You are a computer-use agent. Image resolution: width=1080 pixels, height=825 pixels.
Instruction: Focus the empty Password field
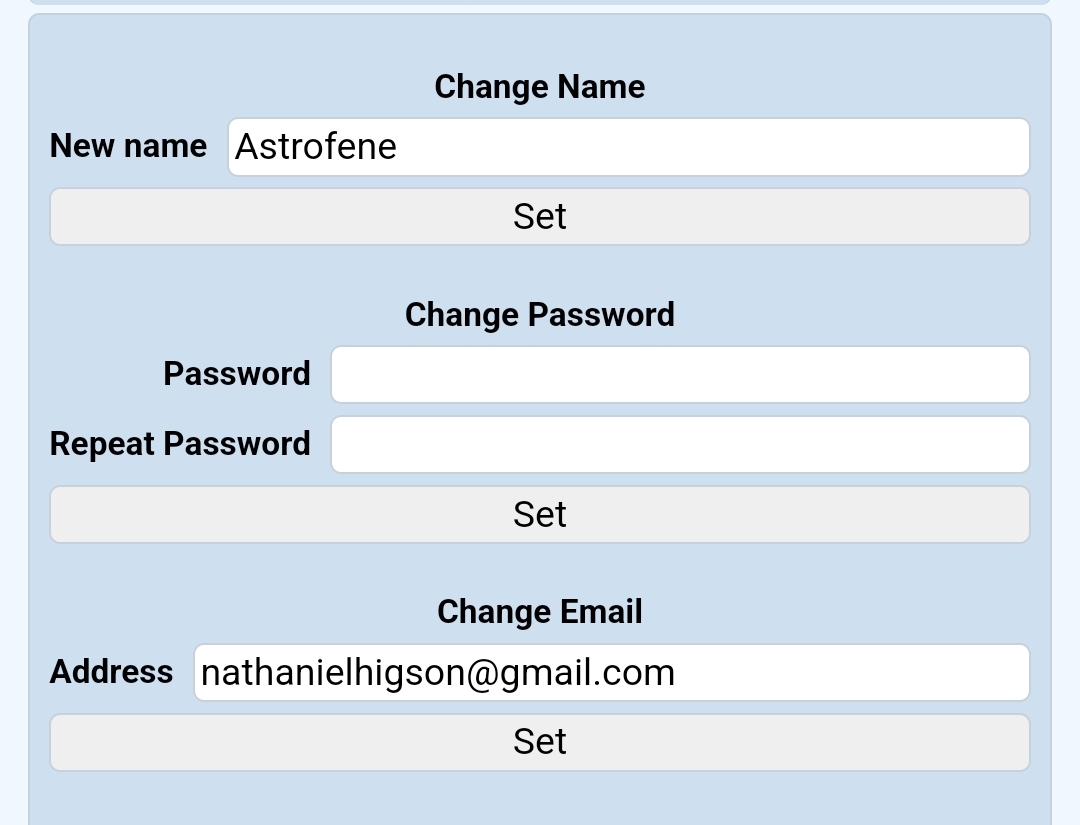[680, 375]
